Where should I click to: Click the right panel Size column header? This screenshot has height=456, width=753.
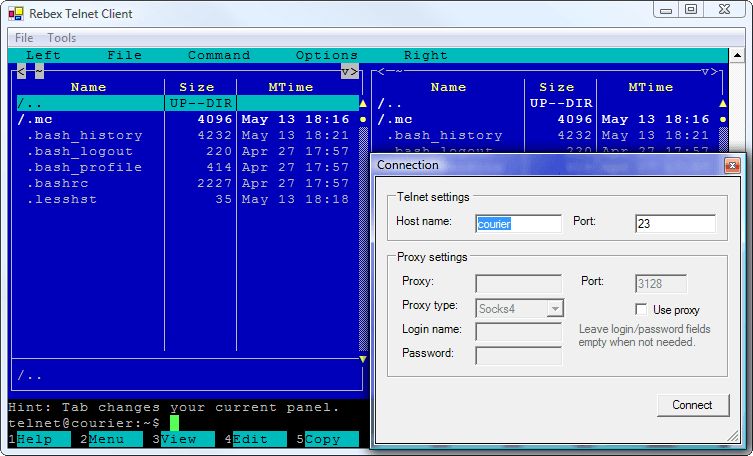tap(557, 87)
